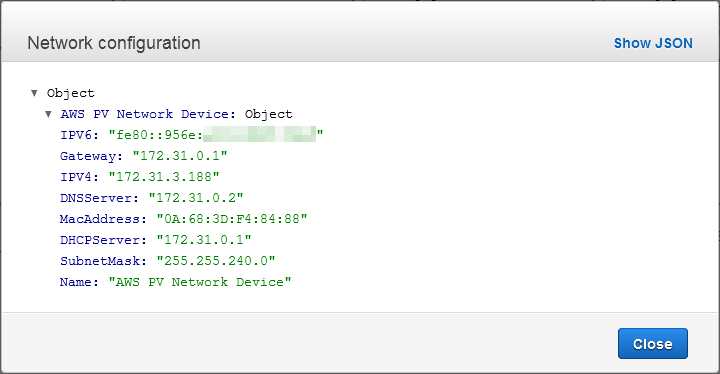This screenshot has width=720, height=374.
Task: Click the SubnetMask value 255.255.240.0
Action: click(x=216, y=261)
